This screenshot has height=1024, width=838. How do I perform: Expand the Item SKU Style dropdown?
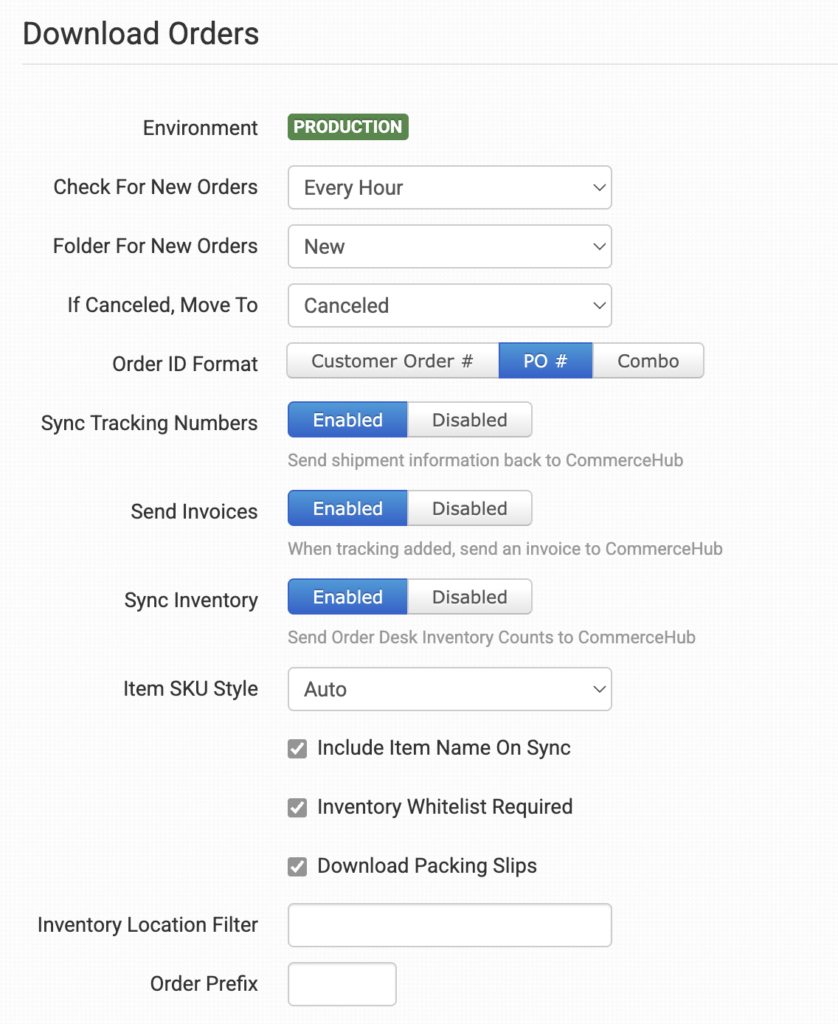[449, 689]
